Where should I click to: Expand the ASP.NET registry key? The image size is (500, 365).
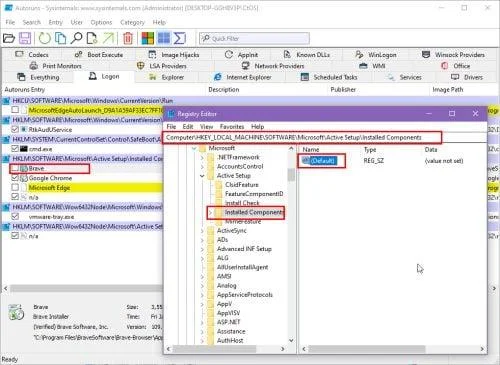(x=202, y=322)
